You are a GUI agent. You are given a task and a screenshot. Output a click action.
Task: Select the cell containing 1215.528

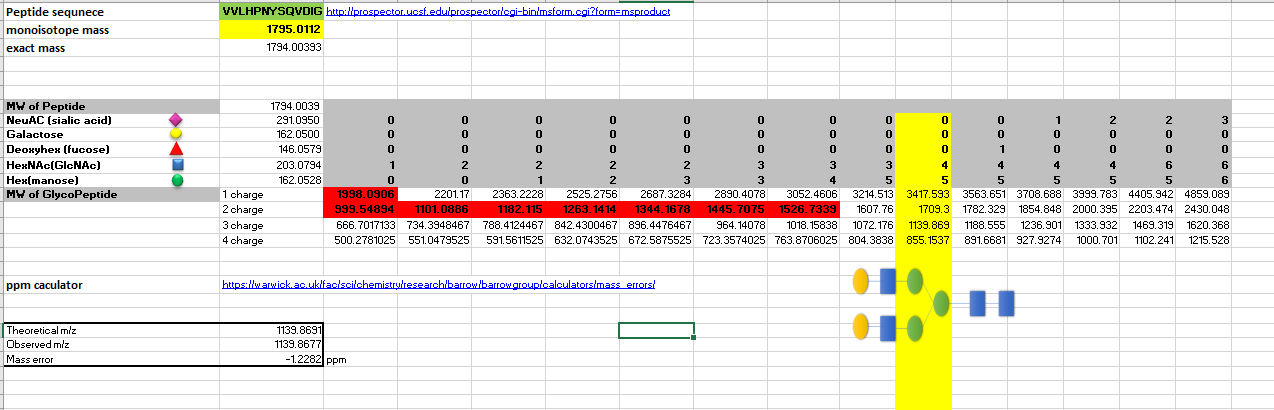pos(1205,240)
